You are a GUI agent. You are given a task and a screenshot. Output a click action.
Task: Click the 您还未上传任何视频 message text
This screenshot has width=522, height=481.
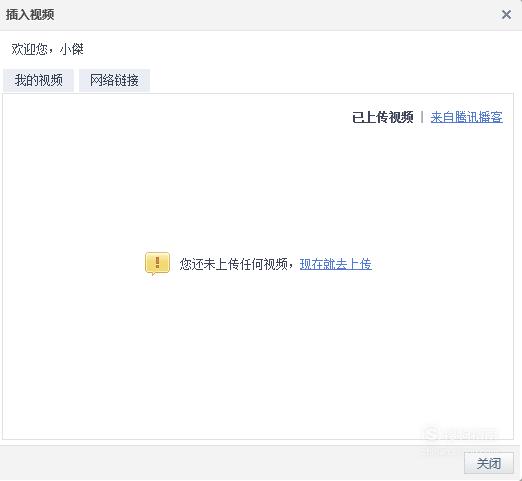(233, 264)
